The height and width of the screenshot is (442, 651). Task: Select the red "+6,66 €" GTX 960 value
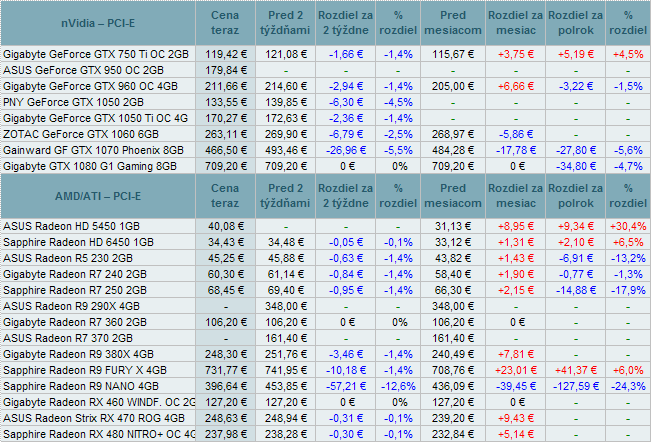pyautogui.click(x=516, y=86)
